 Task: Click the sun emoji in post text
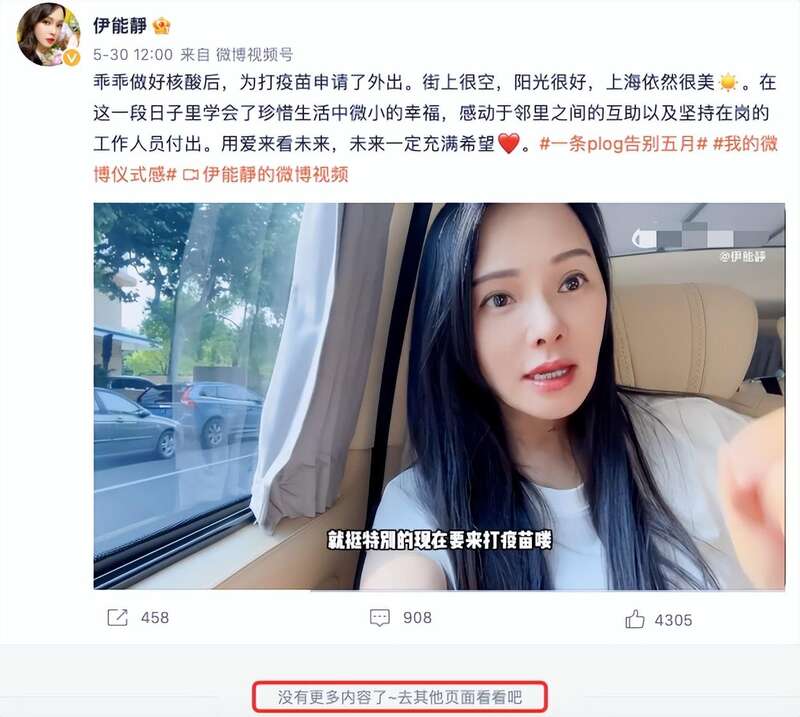pos(728,83)
